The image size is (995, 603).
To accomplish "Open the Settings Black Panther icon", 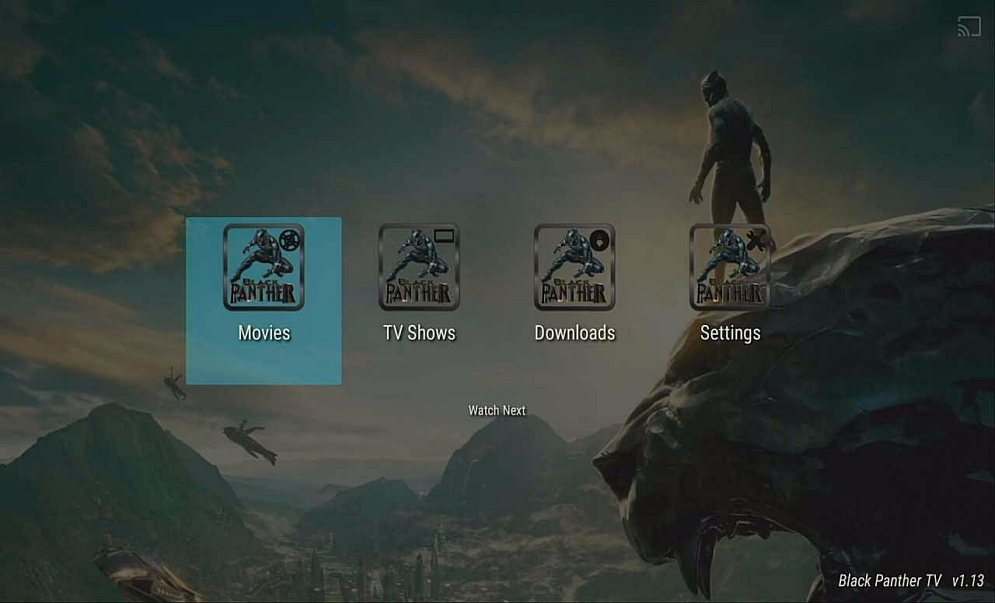I will 730,267.
